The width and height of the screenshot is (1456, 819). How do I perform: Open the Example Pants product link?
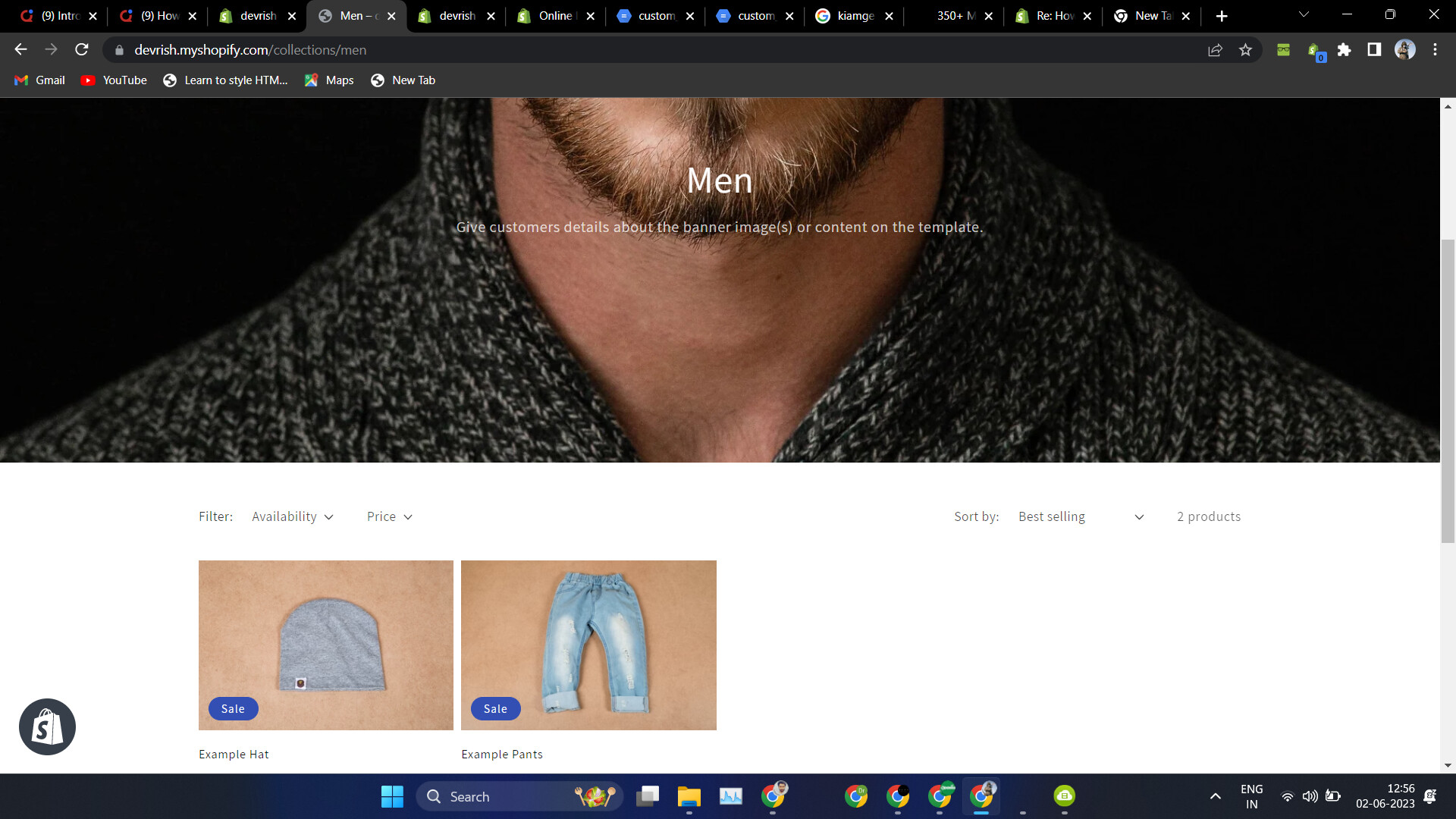tap(502, 754)
